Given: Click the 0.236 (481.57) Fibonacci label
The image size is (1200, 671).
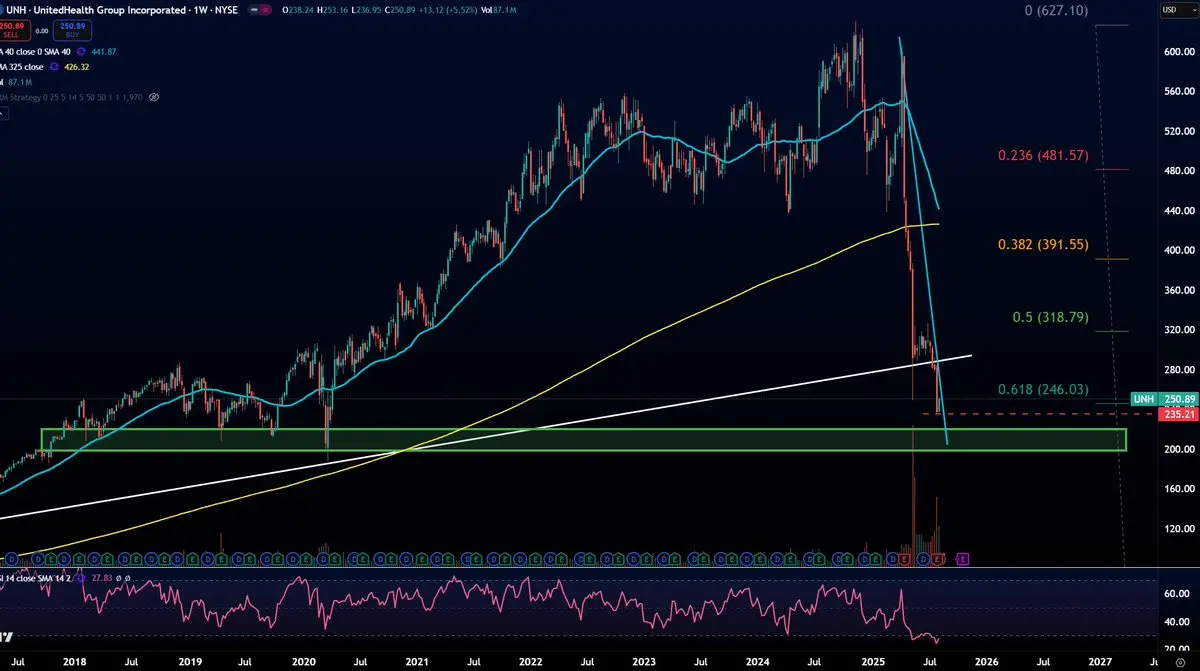Looking at the screenshot, I should pos(1043,157).
